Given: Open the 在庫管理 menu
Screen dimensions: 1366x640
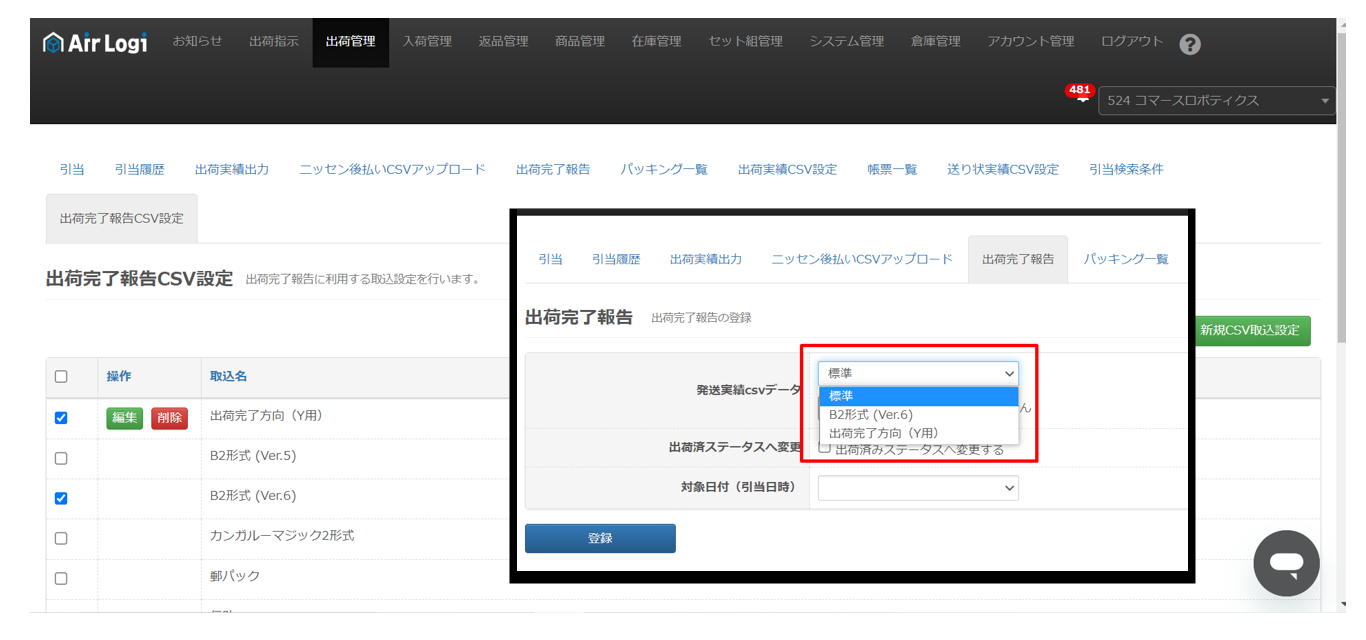Looking at the screenshot, I should tap(656, 42).
